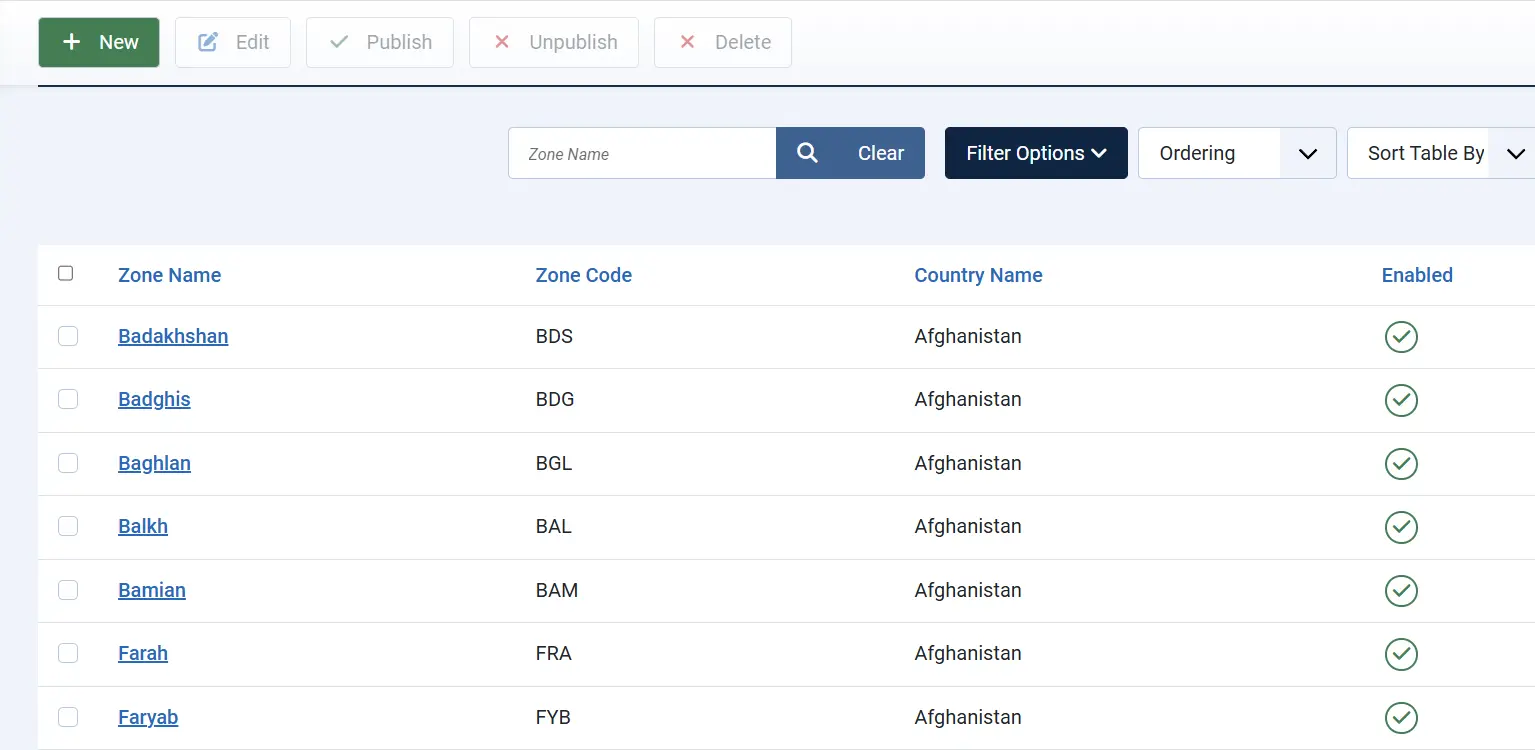Check the Badghis row checkbox
1535x750 pixels.
[68, 399]
